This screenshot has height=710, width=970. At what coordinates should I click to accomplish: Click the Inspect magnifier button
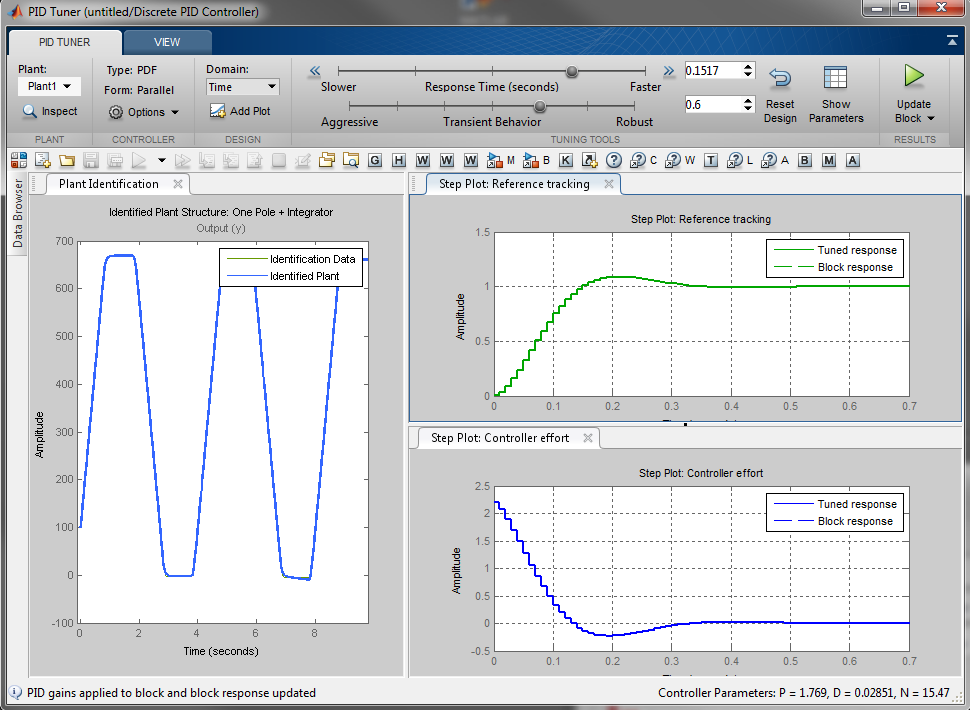point(49,112)
